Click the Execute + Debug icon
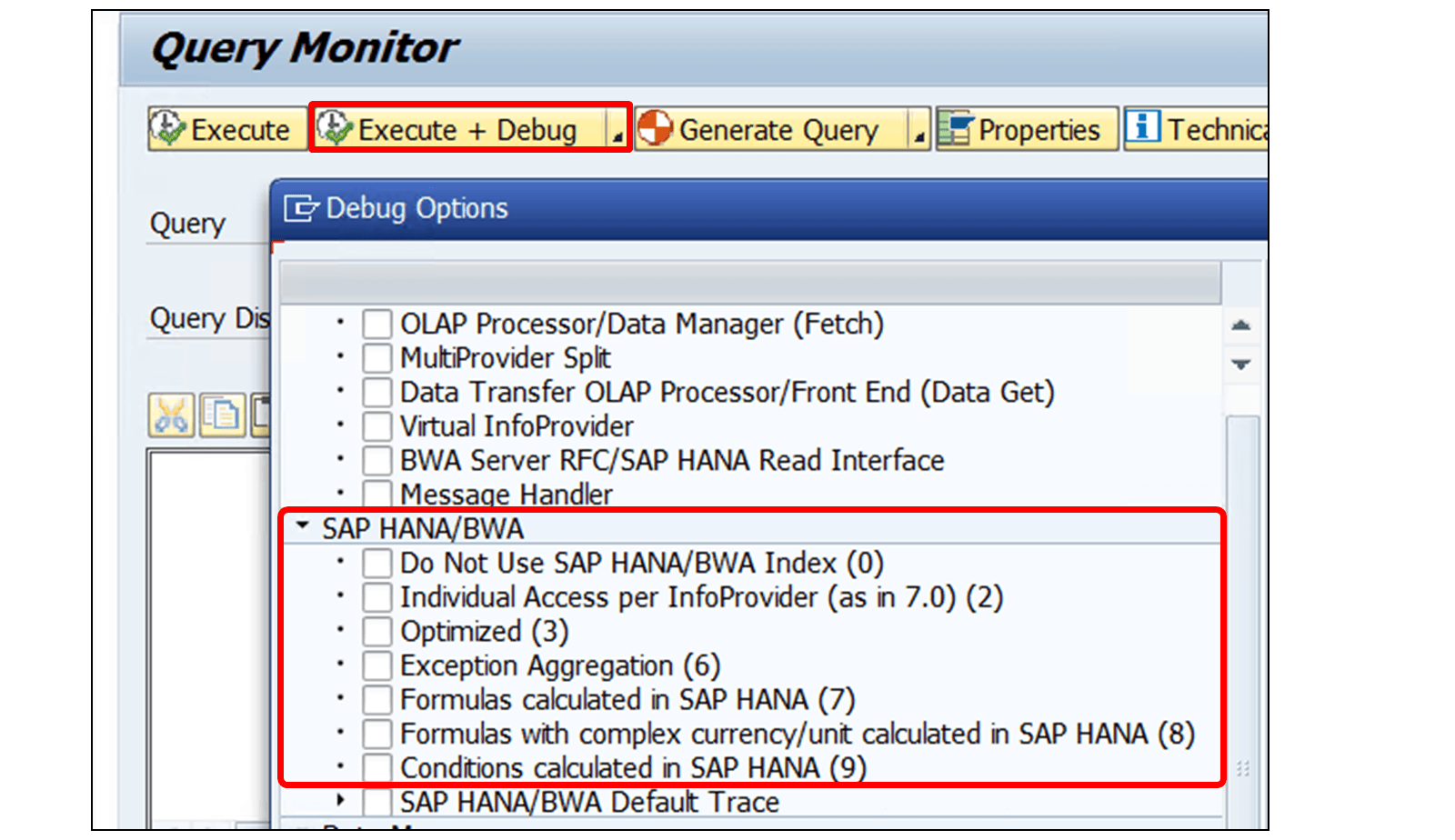Viewport: 1455px width, 840px height. 336,128
